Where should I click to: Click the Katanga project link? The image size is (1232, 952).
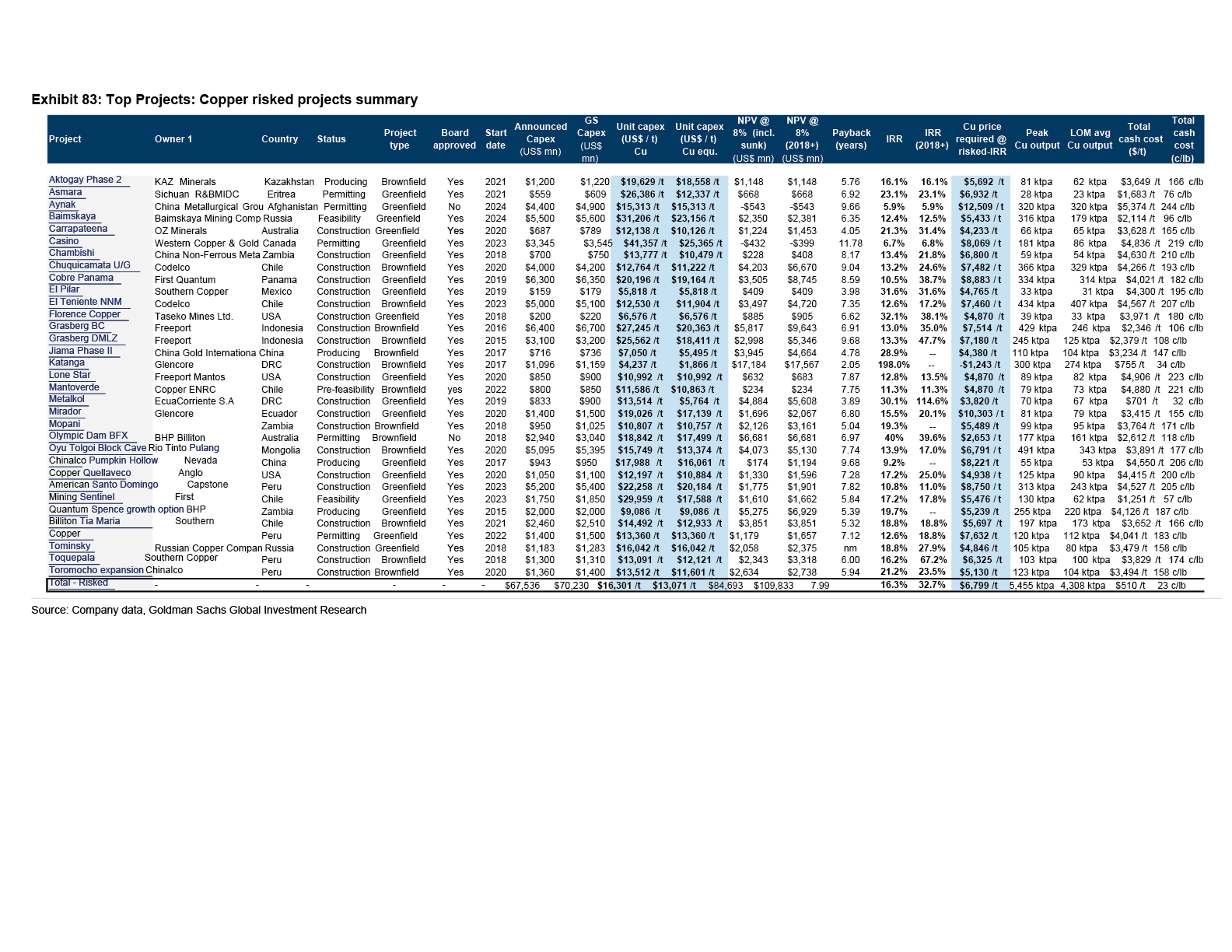67,362
